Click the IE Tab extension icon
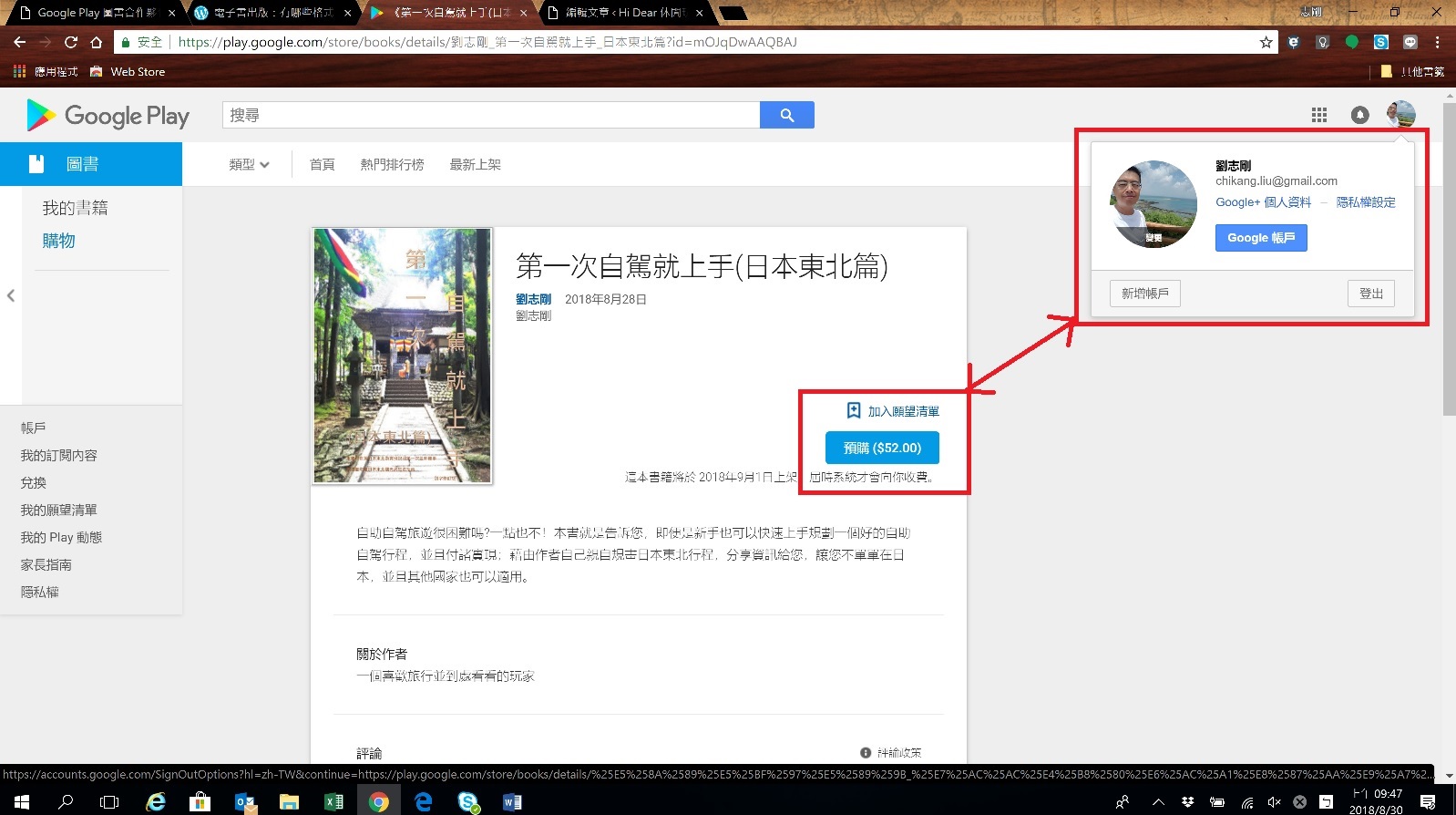 point(1294,42)
